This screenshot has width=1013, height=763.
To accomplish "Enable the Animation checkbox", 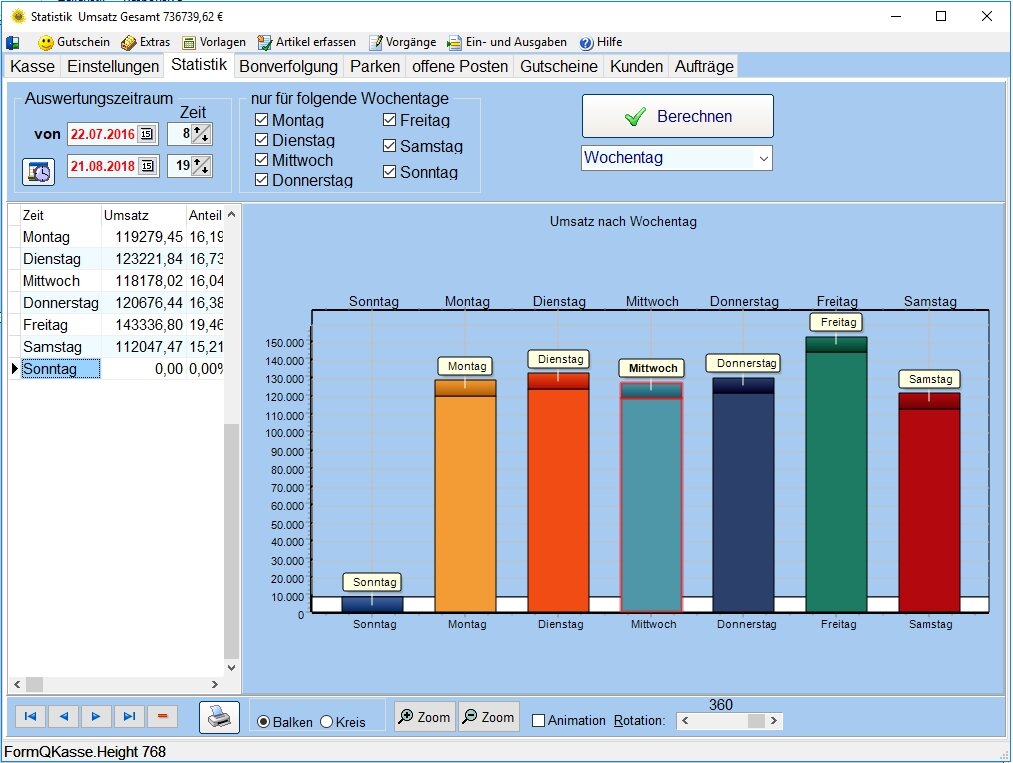I will click(538, 720).
